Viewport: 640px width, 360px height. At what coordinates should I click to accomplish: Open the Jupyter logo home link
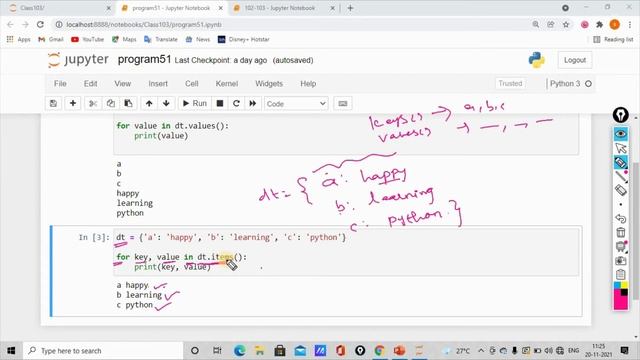pyautogui.click(x=78, y=60)
